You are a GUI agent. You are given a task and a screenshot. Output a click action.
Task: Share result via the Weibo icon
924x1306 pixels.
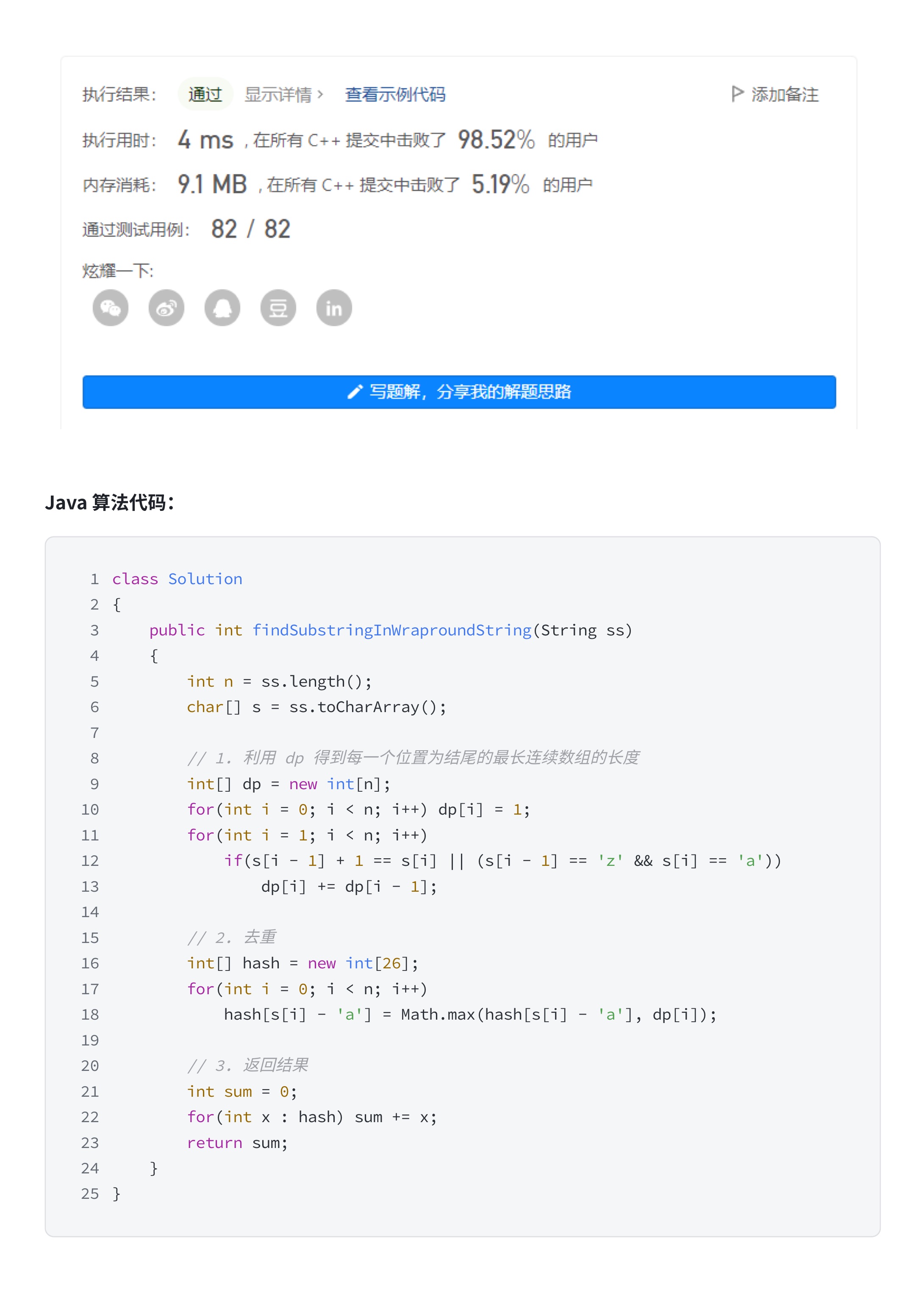click(166, 308)
